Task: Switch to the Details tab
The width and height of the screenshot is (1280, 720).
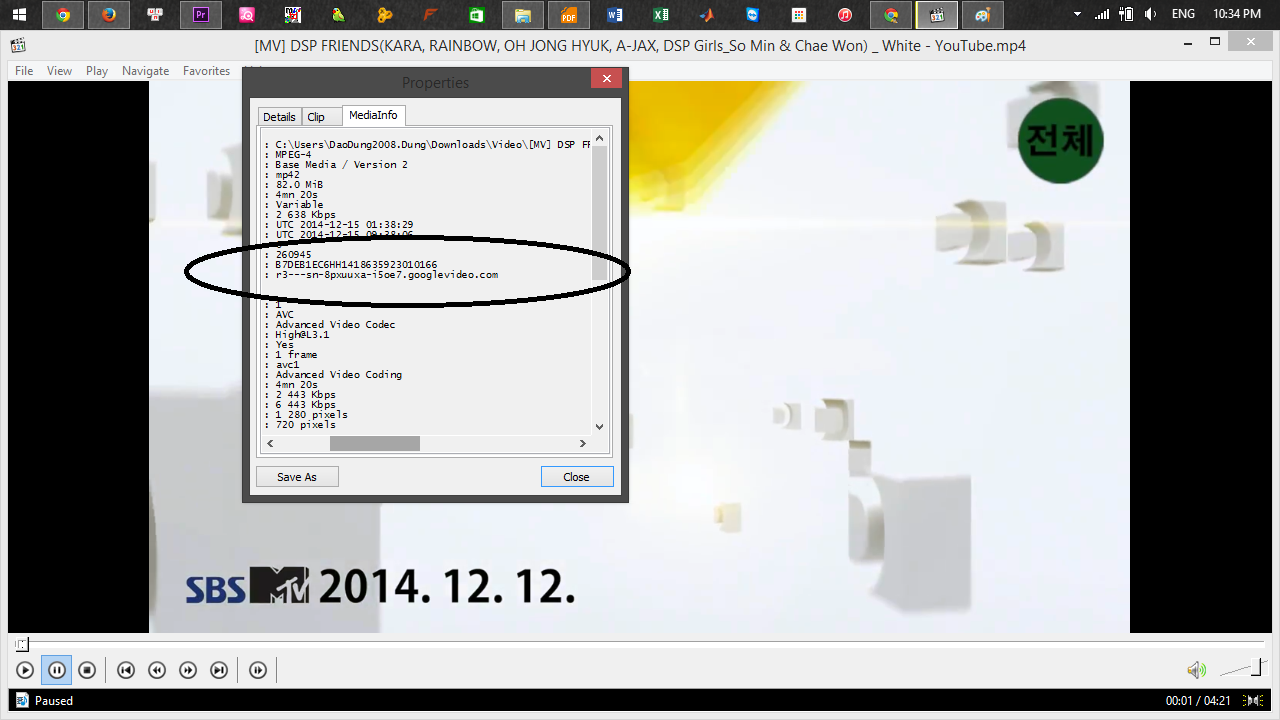Action: 279,117
